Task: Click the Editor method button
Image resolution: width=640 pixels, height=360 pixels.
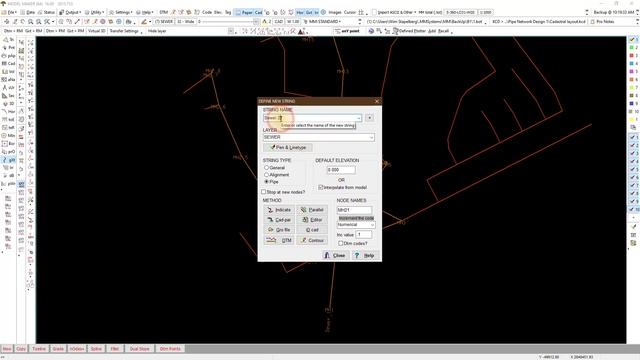Action: point(312,220)
